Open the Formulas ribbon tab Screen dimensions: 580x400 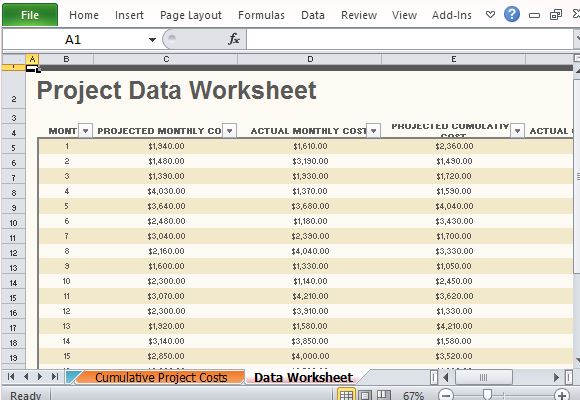261,15
